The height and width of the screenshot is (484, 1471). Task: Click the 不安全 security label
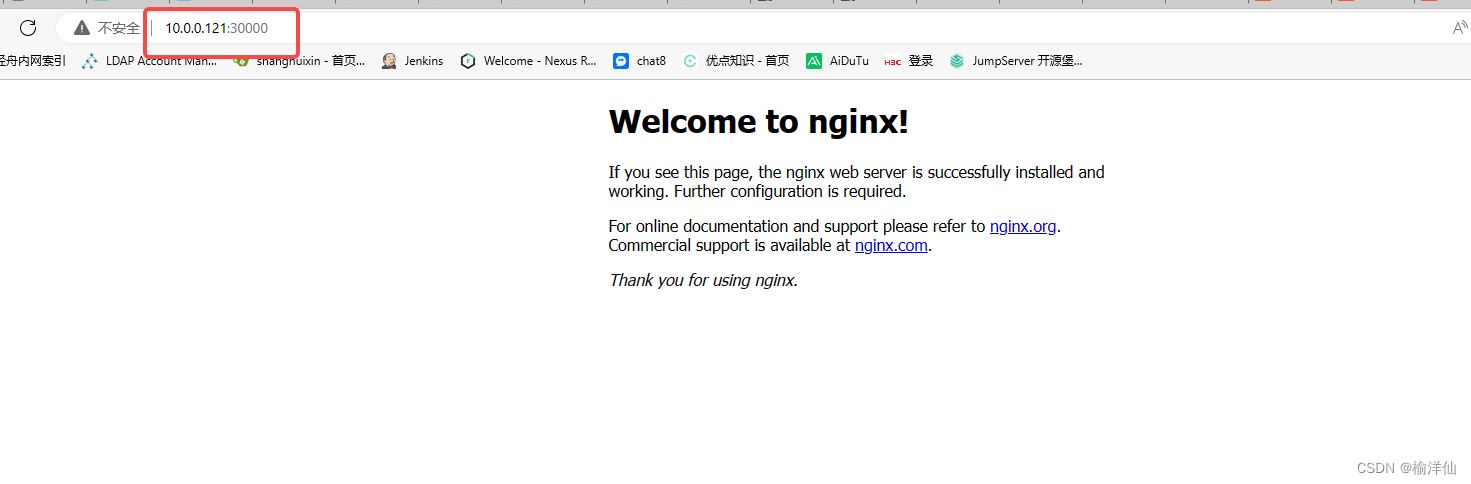coord(119,28)
